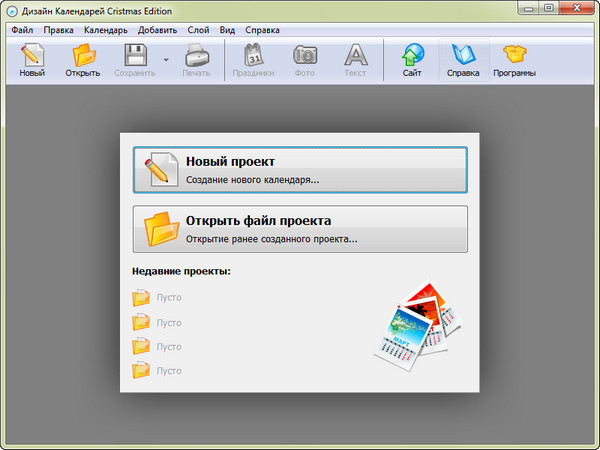Open the Файл menu

(22, 31)
